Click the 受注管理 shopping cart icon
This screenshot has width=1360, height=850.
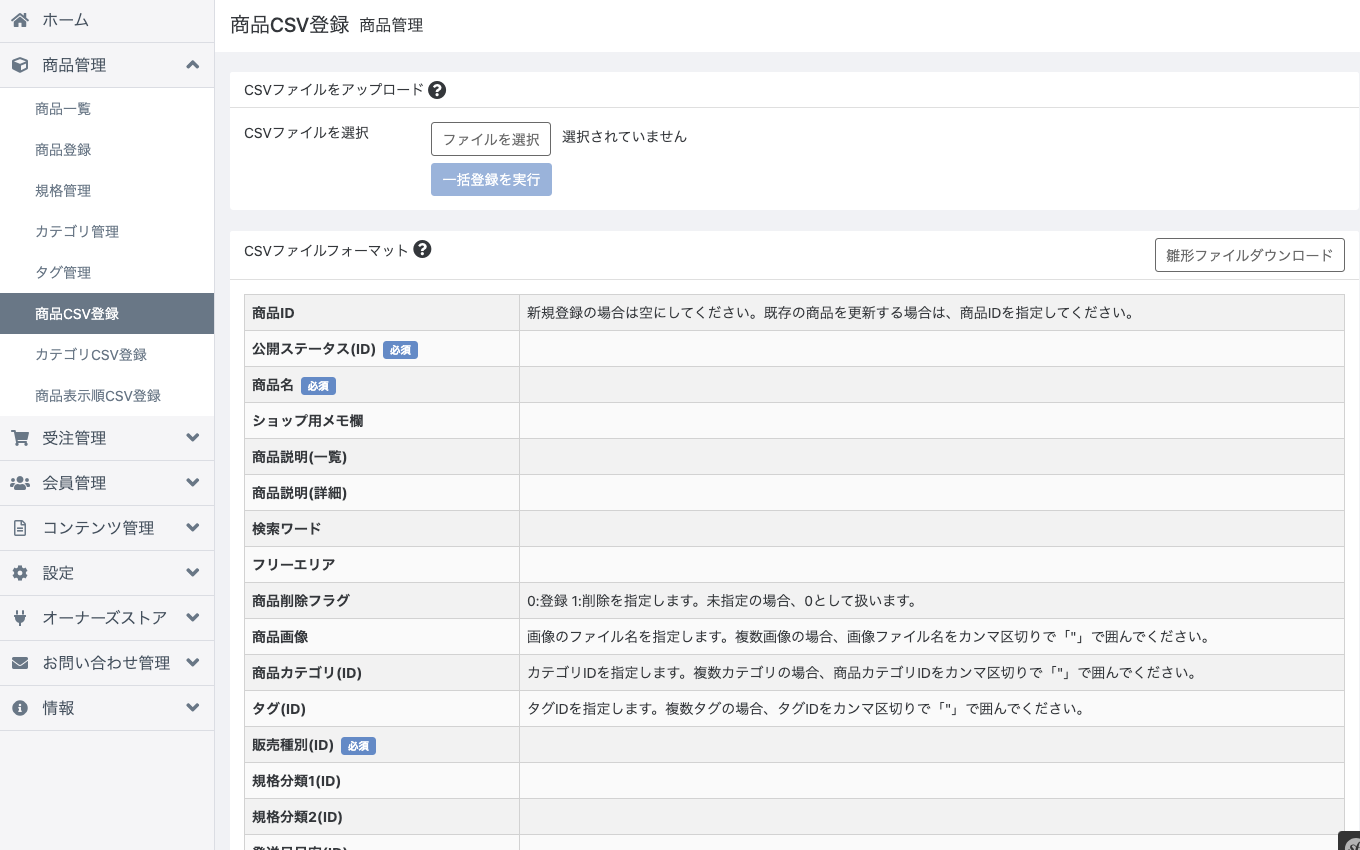(20, 438)
